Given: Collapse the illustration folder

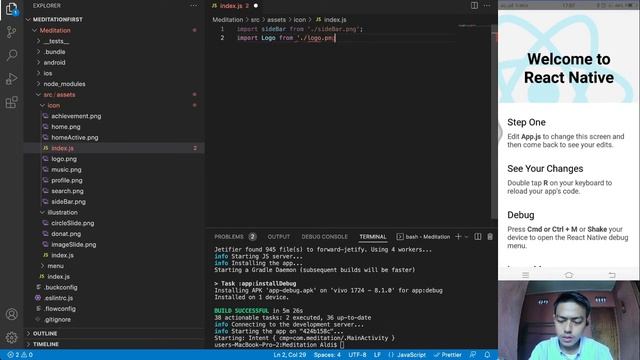Looking at the screenshot, I should 62,212.
